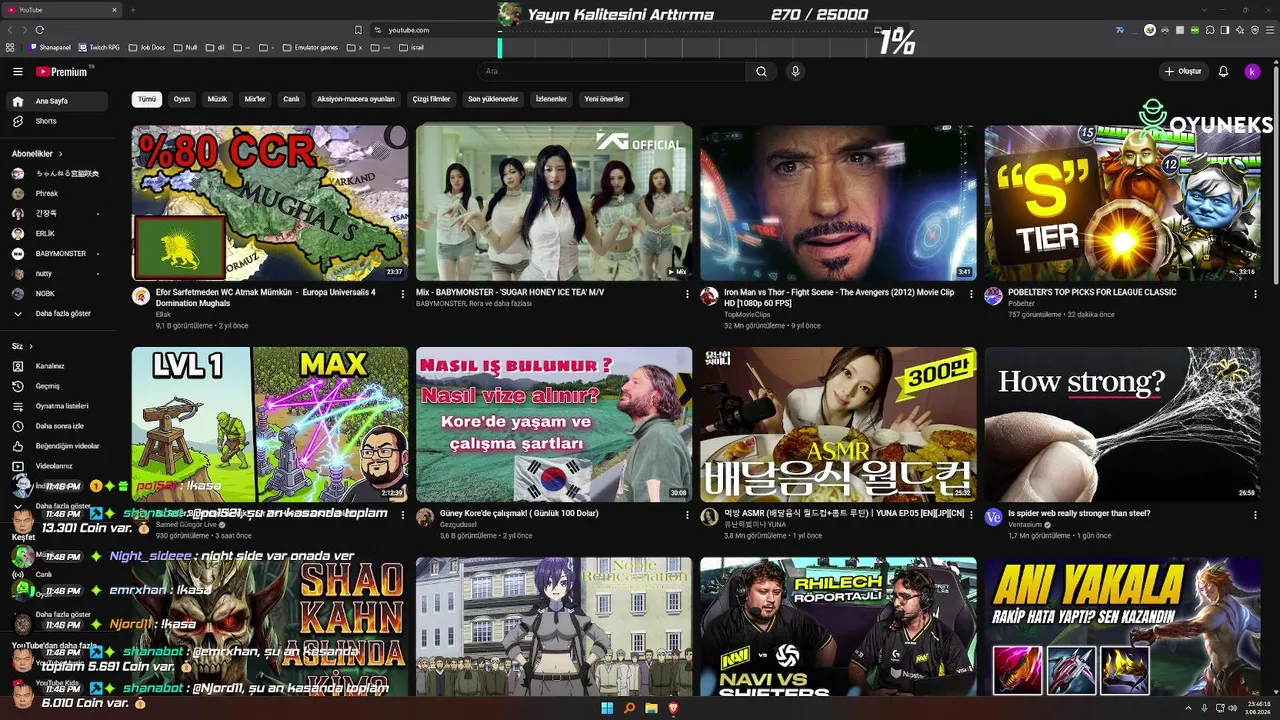Screen dimensions: 1280x720
Task: Select the Müzik filter chip
Action: click(217, 99)
